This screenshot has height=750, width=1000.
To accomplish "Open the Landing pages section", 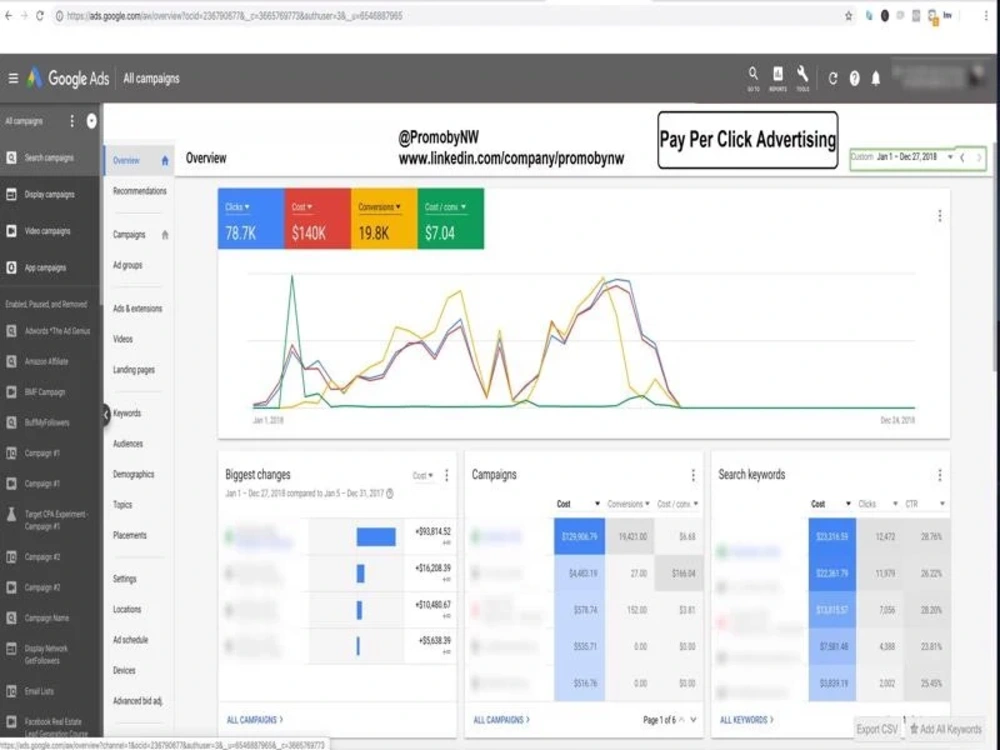I will pyautogui.click(x=133, y=370).
